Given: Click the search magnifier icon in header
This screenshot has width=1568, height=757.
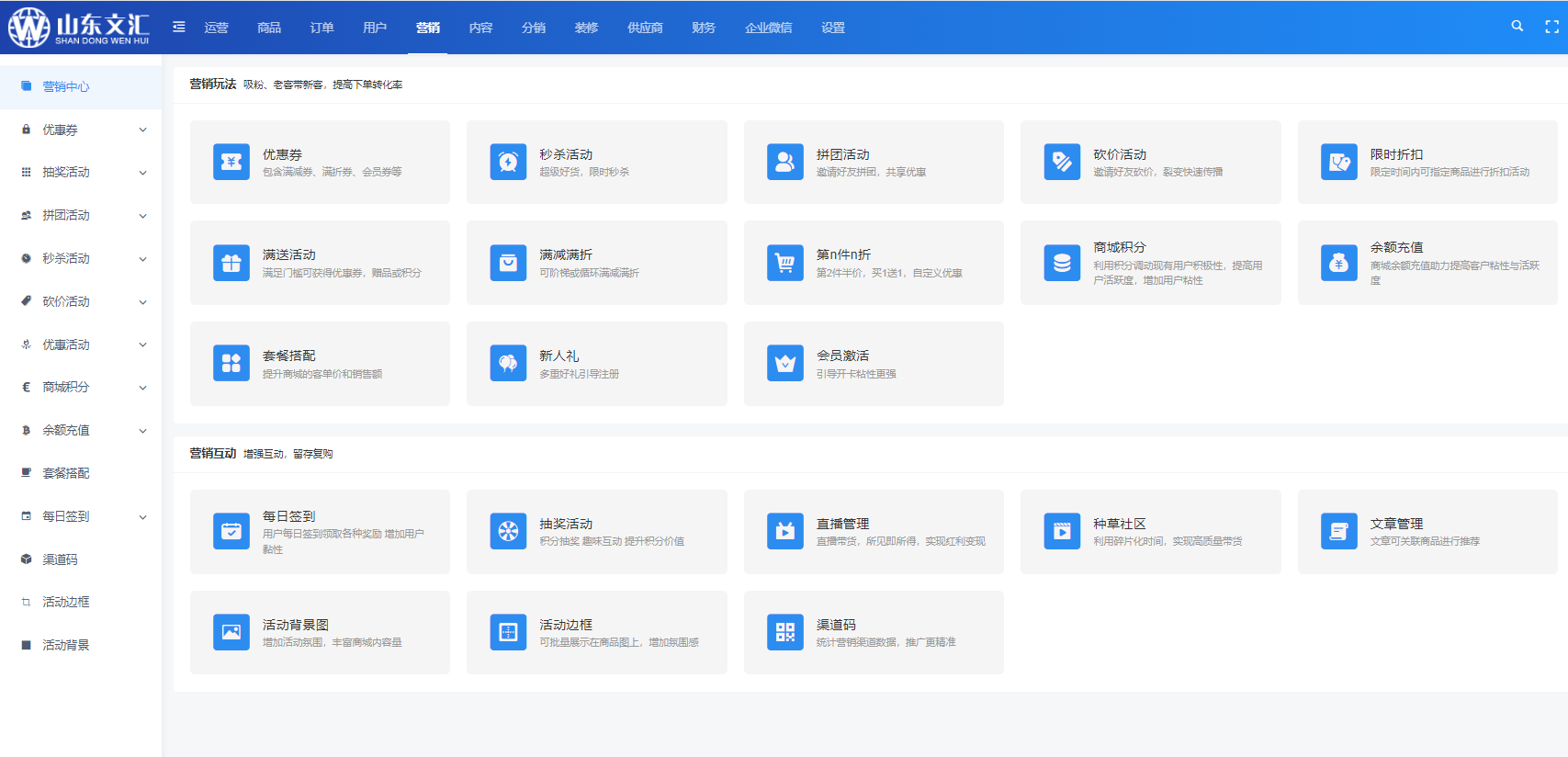Looking at the screenshot, I should click(1517, 27).
